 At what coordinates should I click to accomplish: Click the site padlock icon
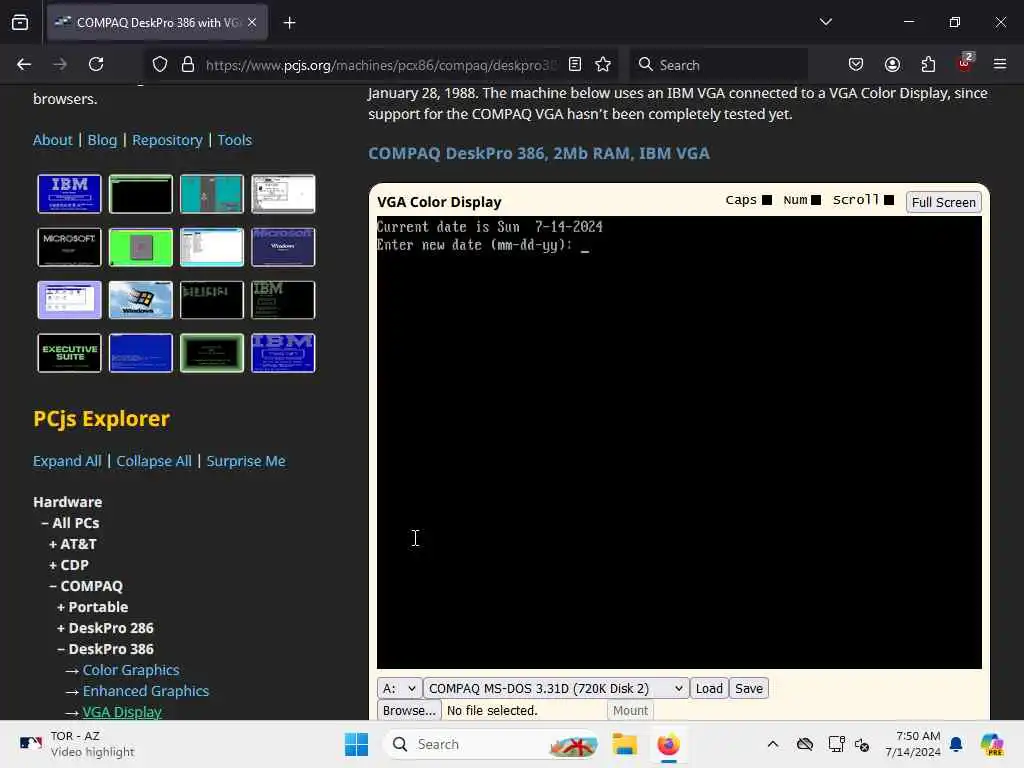pos(188,65)
